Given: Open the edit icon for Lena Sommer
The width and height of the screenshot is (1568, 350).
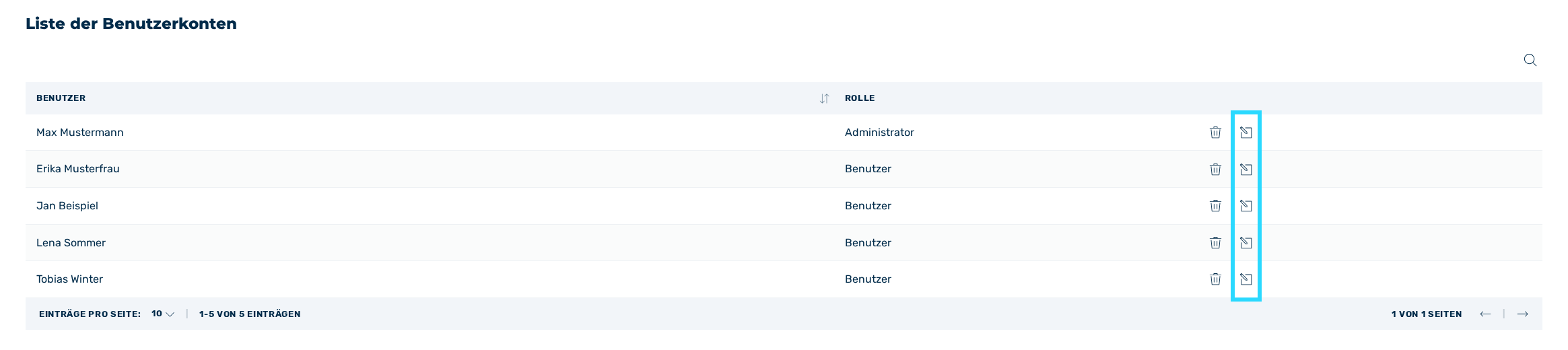Looking at the screenshot, I should (x=1246, y=242).
